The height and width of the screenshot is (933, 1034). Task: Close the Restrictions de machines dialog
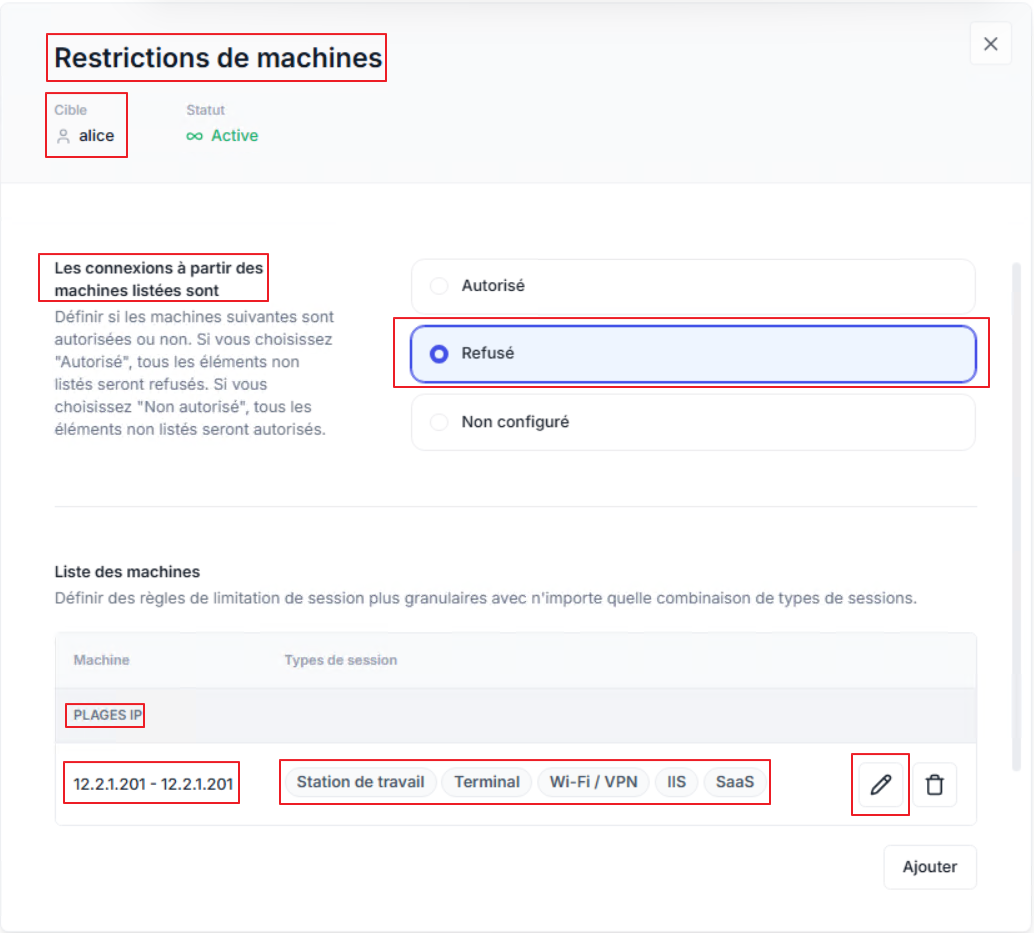990,44
